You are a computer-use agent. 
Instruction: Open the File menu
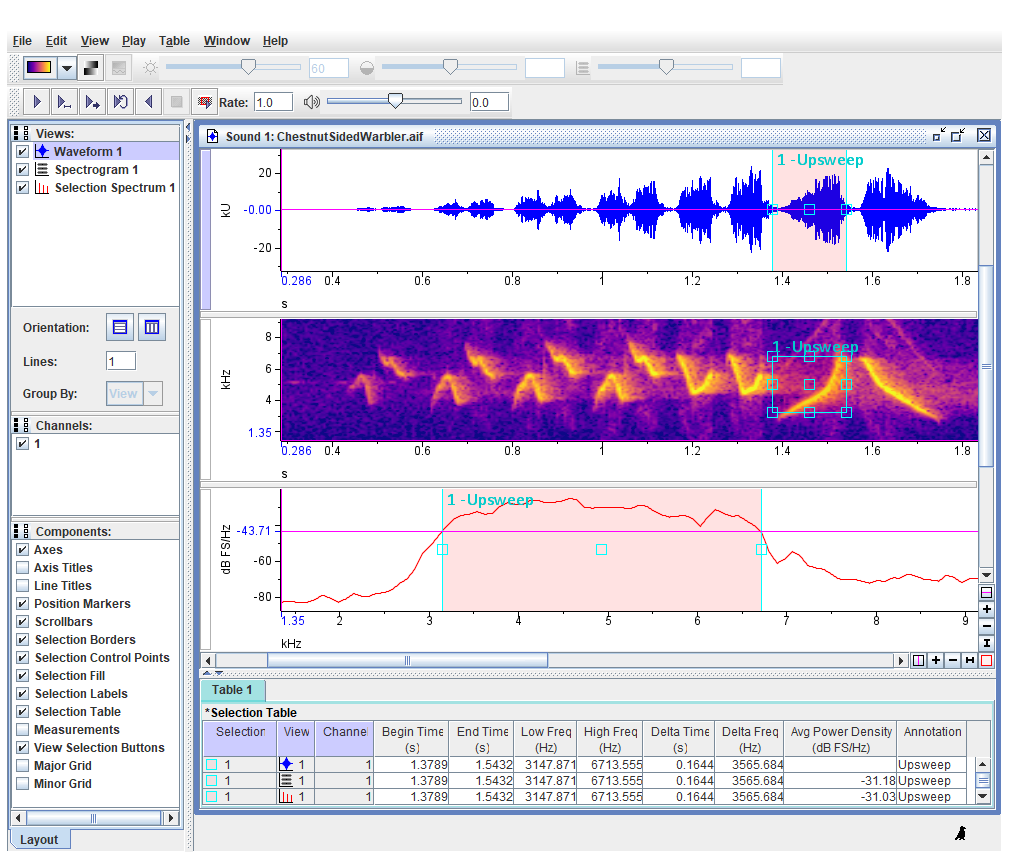click(x=22, y=41)
